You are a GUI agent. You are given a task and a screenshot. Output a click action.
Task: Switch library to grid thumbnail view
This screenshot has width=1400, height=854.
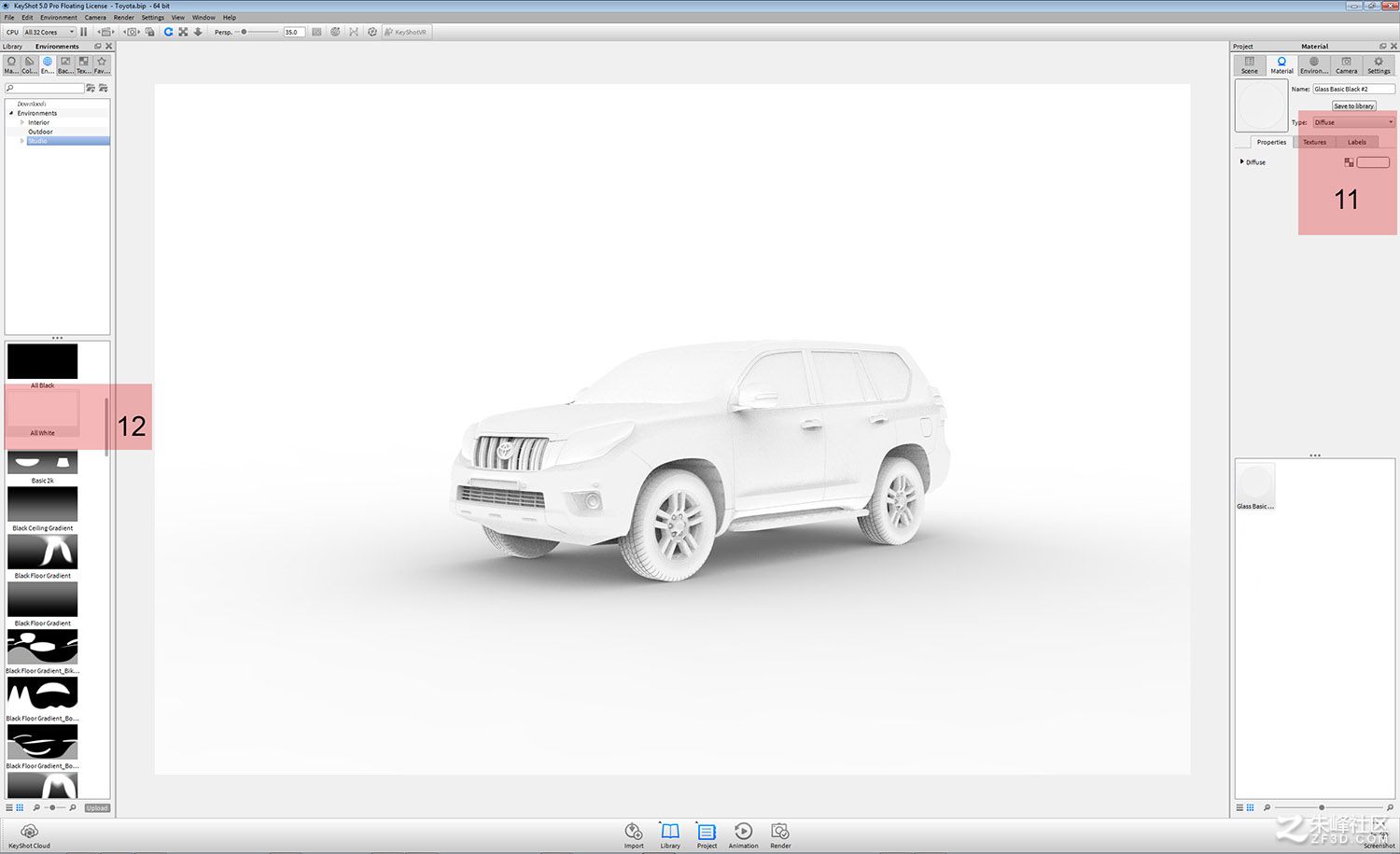click(20, 807)
